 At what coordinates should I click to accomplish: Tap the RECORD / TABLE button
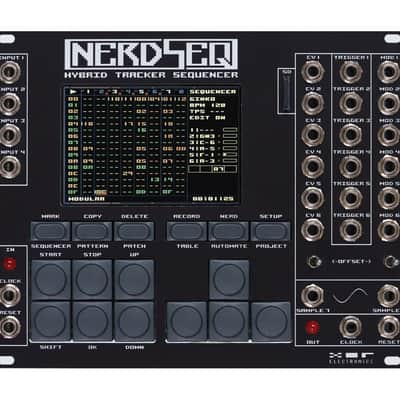(x=187, y=231)
